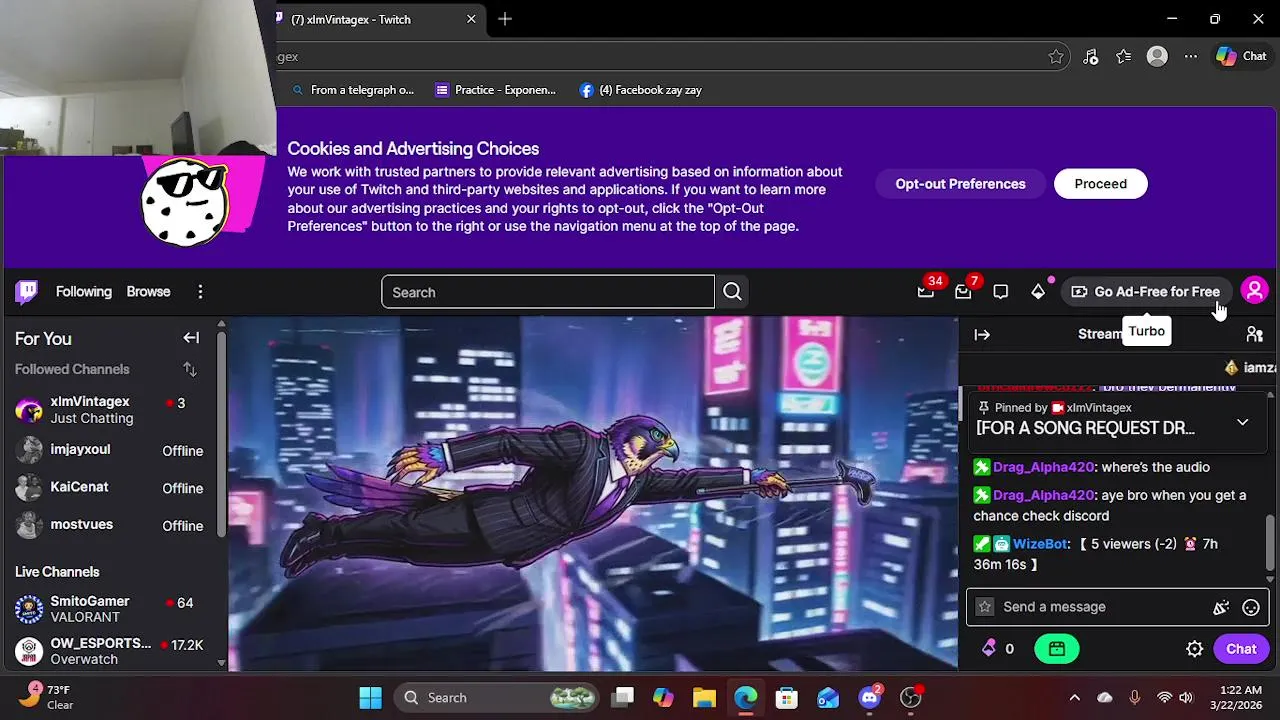Click Drag_Alpha420 username in 'where's the audio' message
This screenshot has height=720, width=1280.
click(x=1043, y=467)
